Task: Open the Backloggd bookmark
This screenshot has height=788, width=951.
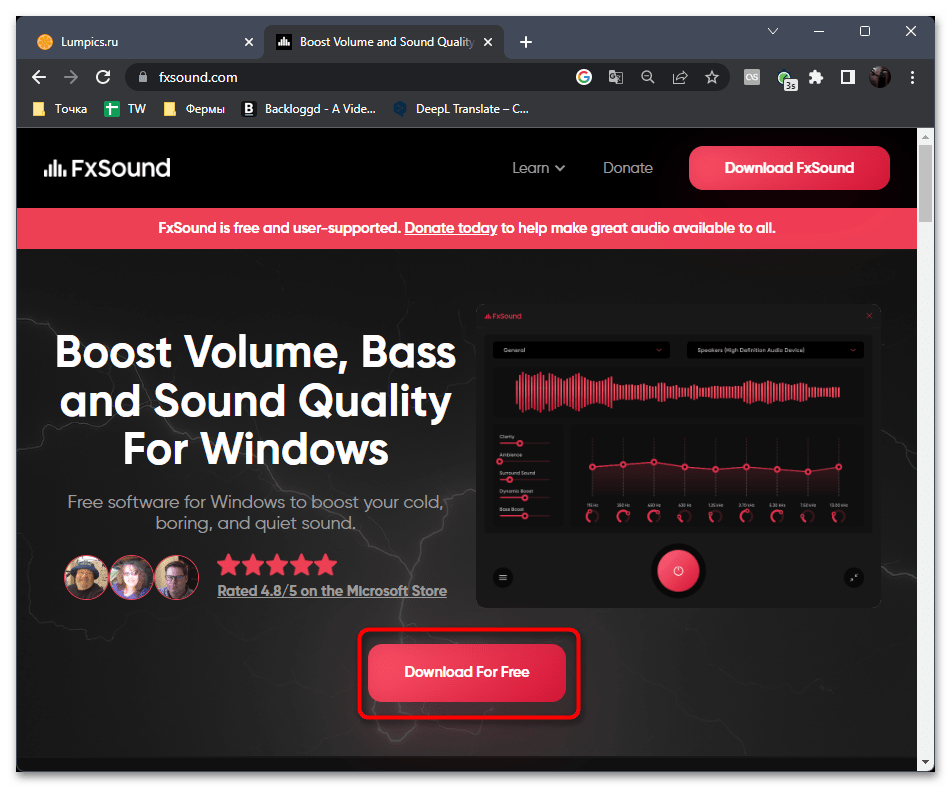Action: [x=309, y=109]
